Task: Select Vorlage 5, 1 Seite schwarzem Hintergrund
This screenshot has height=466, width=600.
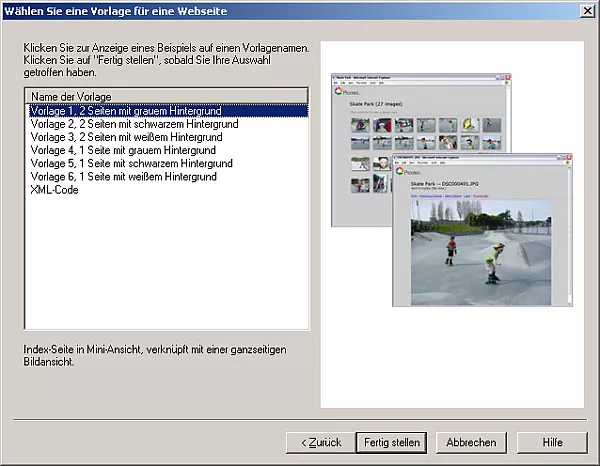Action: (x=131, y=163)
